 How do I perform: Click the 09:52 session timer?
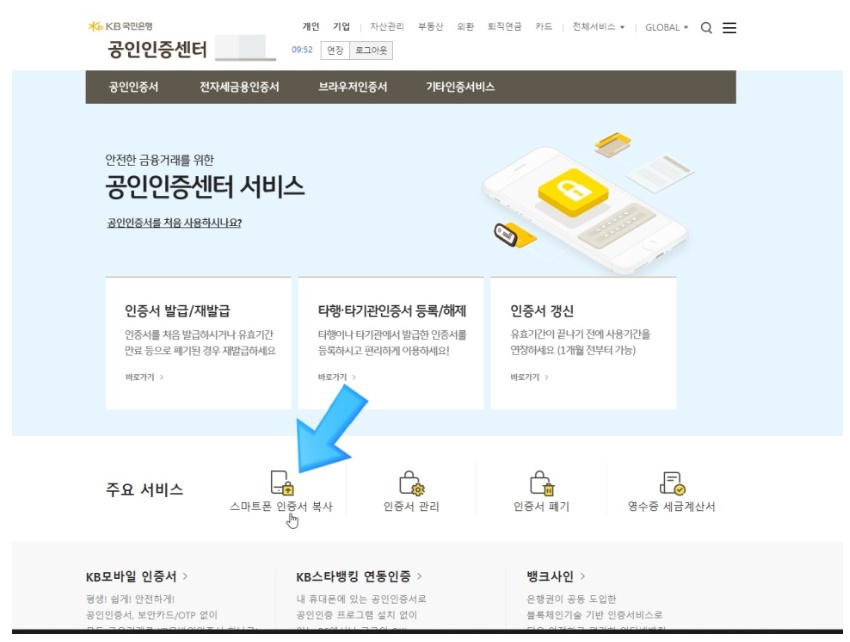302,50
